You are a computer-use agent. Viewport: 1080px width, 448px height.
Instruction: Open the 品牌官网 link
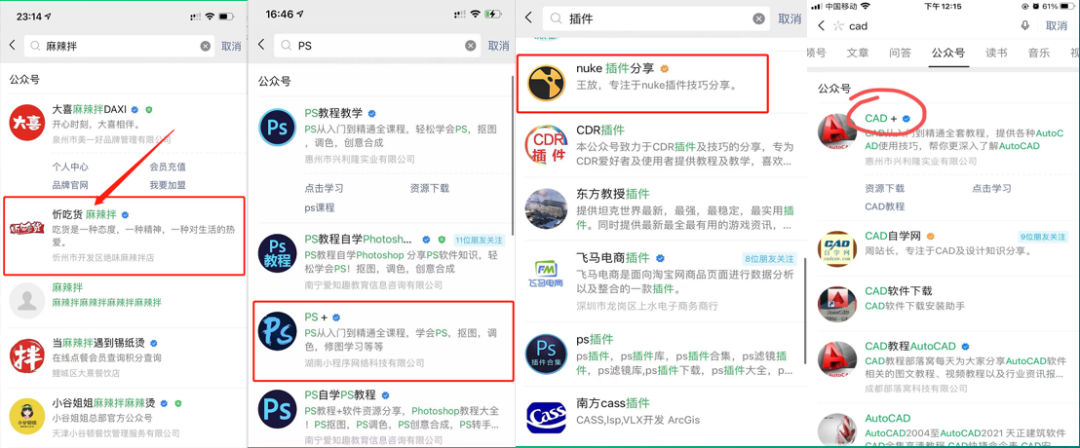pyautogui.click(x=70, y=185)
